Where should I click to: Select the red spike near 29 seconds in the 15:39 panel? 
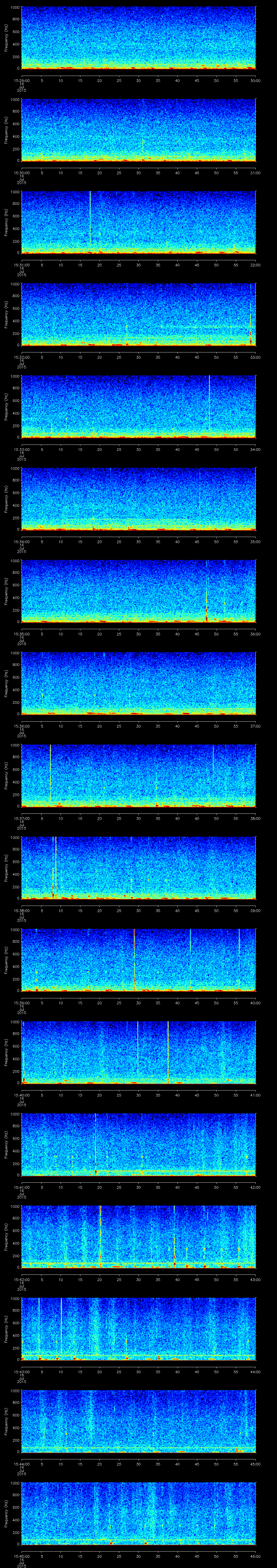pyautogui.click(x=134, y=958)
